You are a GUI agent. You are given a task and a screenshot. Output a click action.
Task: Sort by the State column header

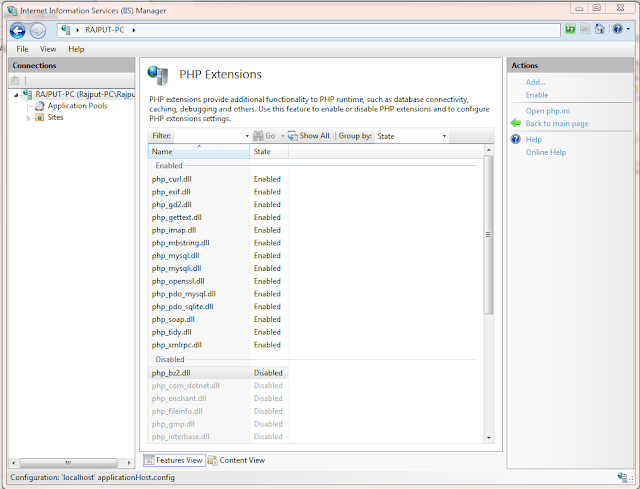point(269,151)
